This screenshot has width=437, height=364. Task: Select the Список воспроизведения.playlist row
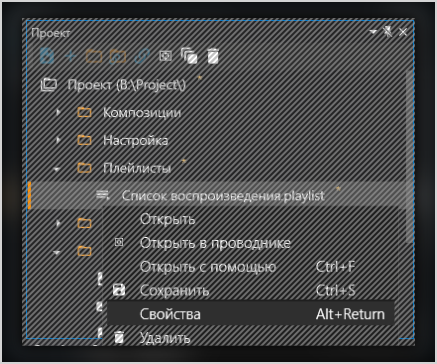click(x=217, y=195)
